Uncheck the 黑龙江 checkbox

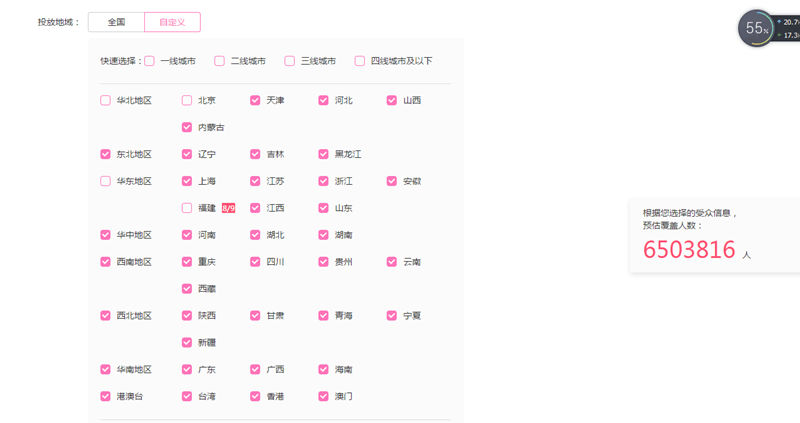click(323, 154)
